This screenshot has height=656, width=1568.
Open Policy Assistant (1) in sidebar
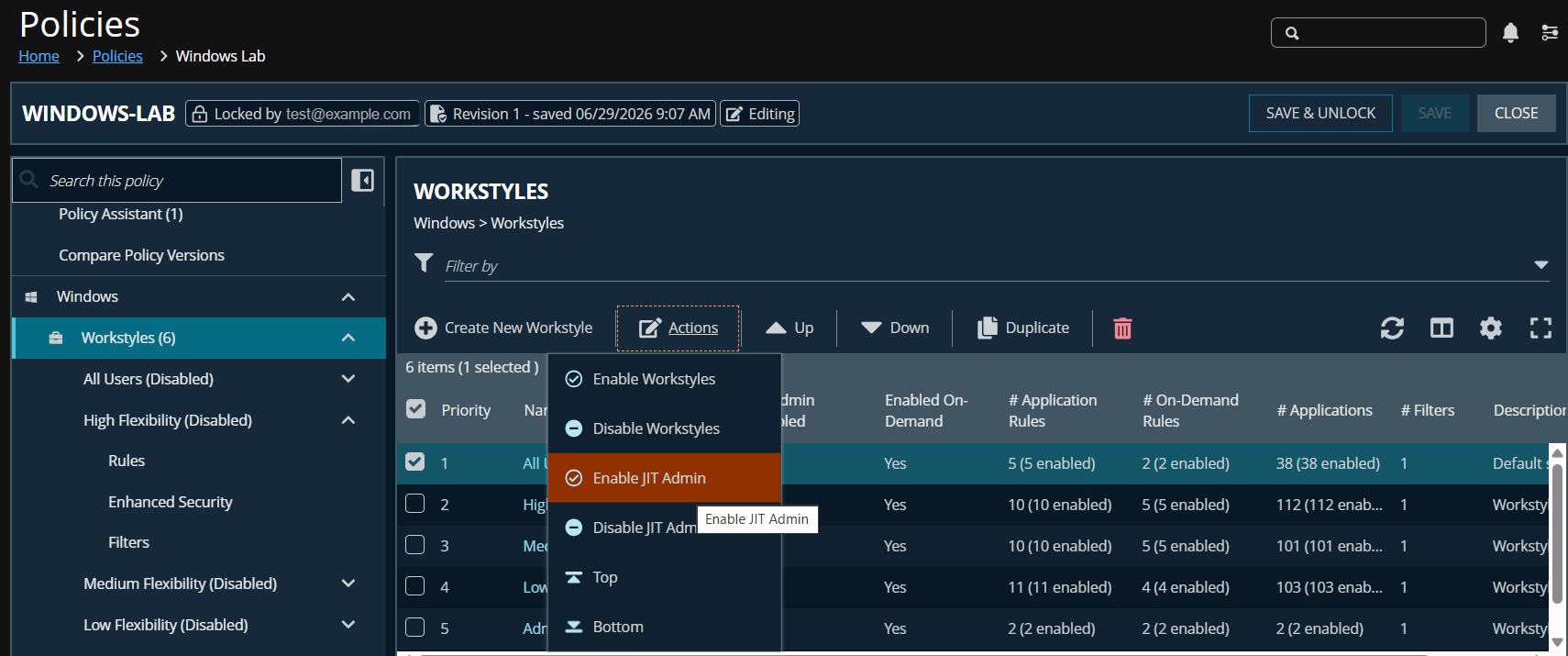(x=121, y=214)
